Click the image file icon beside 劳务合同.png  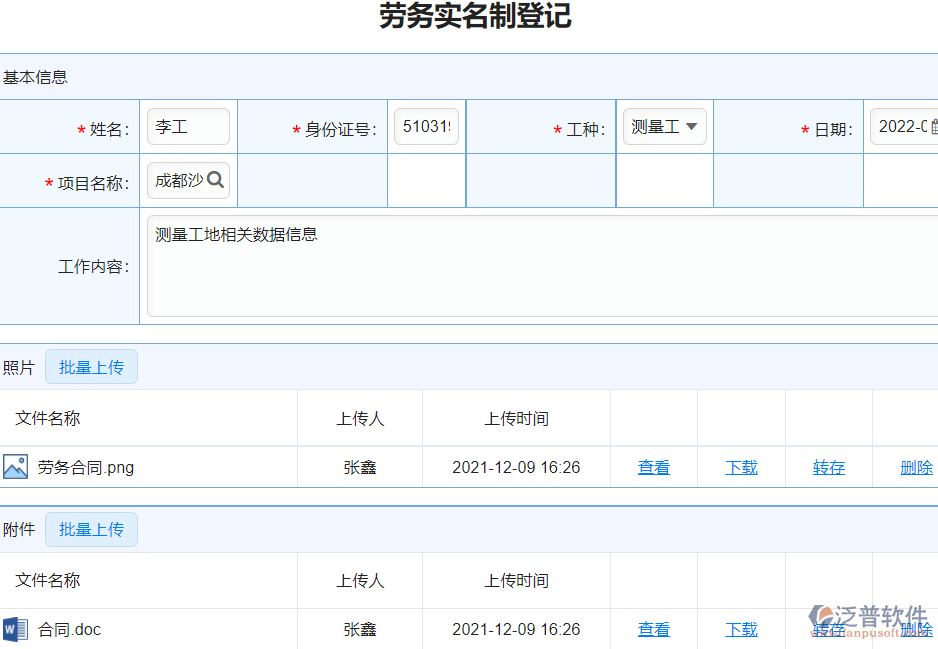coord(16,467)
